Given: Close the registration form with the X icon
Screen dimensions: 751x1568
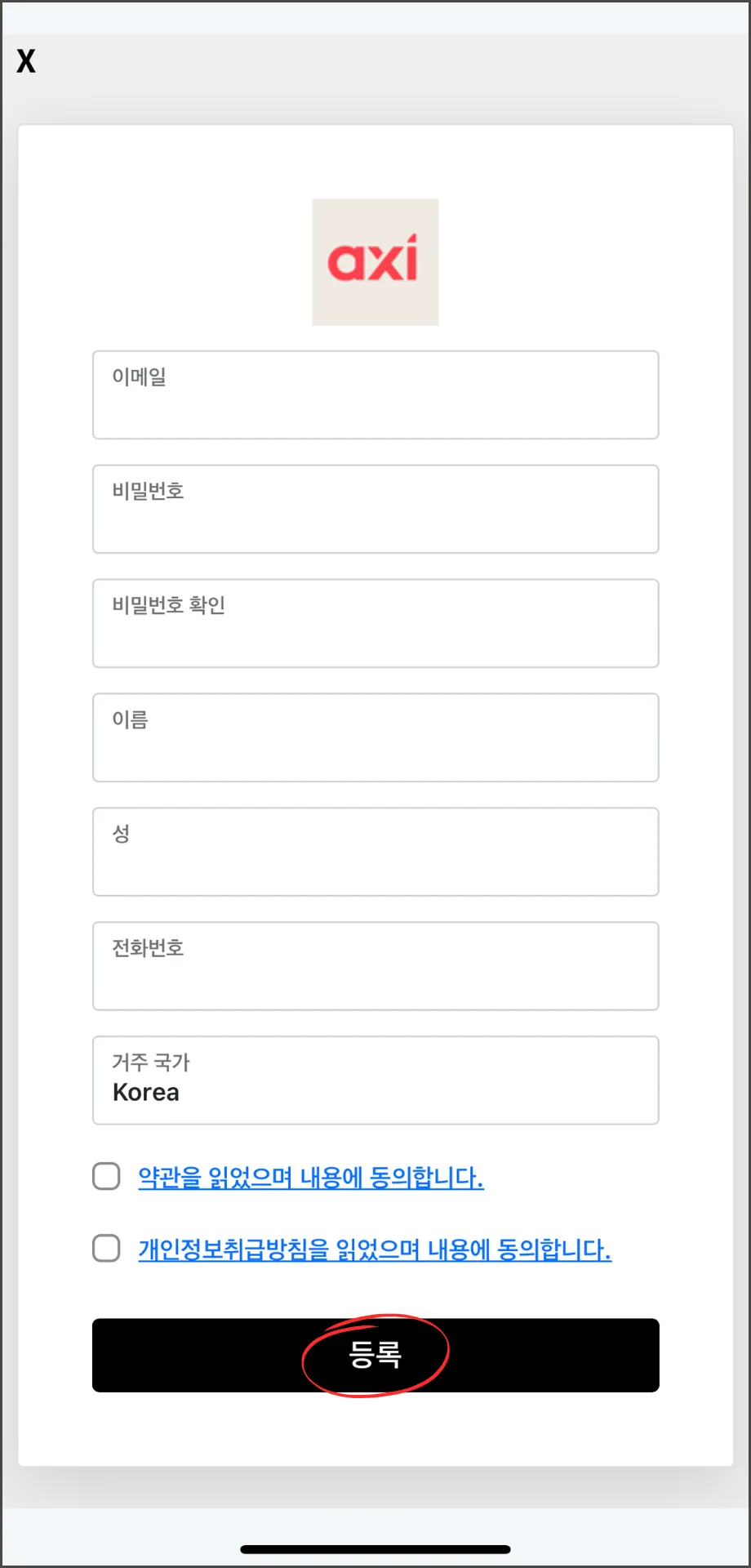Looking at the screenshot, I should 26,61.
